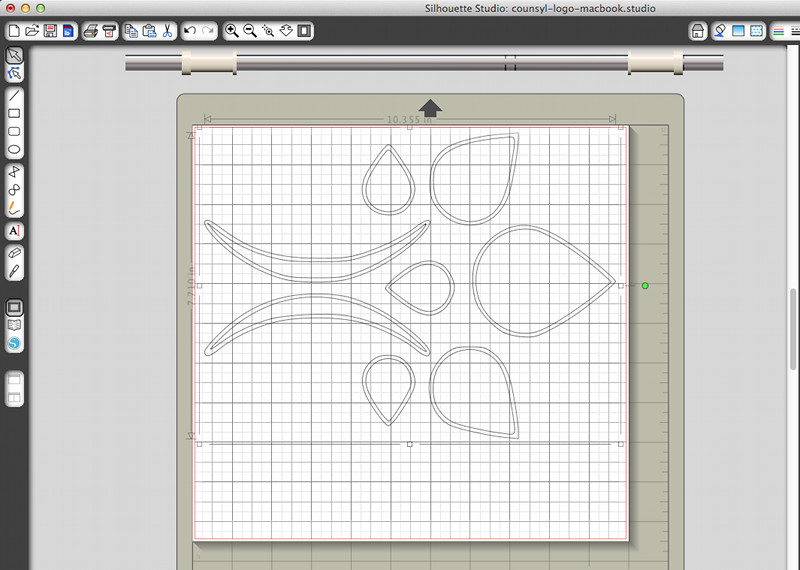Click the vertical scrollbar thumb

click(793, 329)
